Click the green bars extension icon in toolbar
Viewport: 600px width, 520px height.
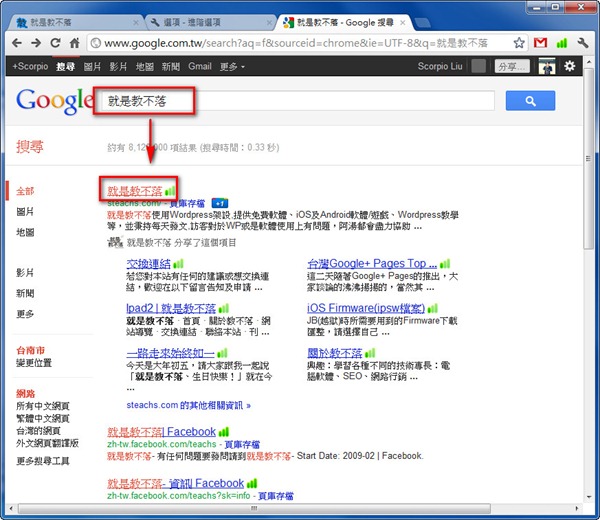[x=562, y=43]
